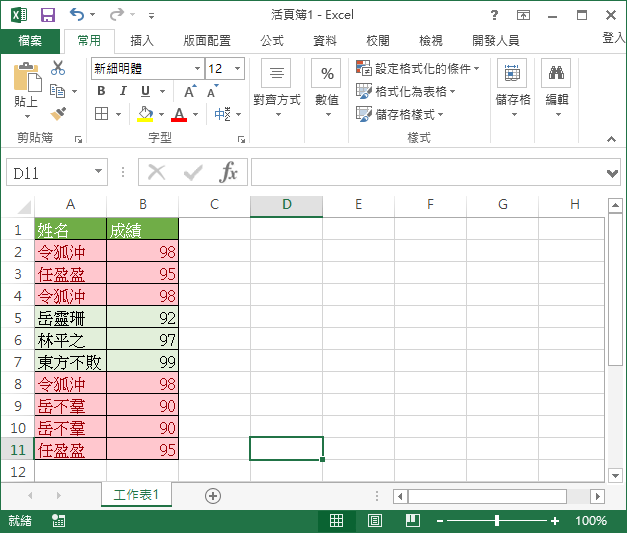Image resolution: width=627 pixels, height=533 pixels.
Task: Click the Paste (貼上) clipboard icon
Action: pyautogui.click(x=27, y=77)
